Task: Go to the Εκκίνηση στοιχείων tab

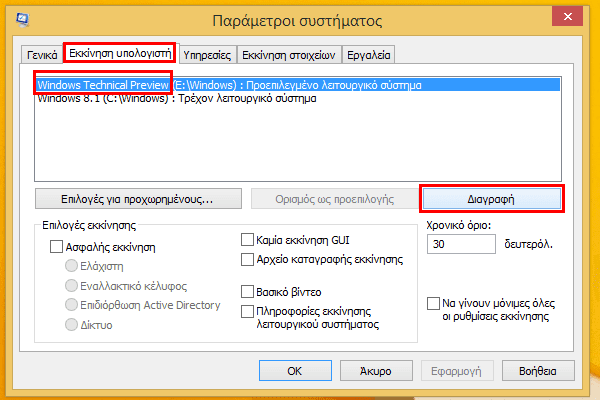Action: point(289,55)
